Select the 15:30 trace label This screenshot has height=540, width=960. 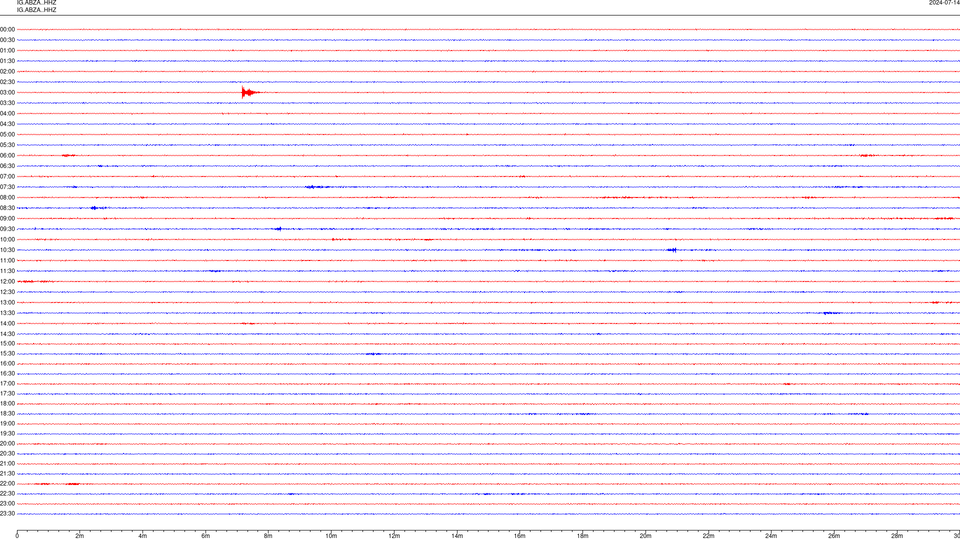(x=7, y=353)
